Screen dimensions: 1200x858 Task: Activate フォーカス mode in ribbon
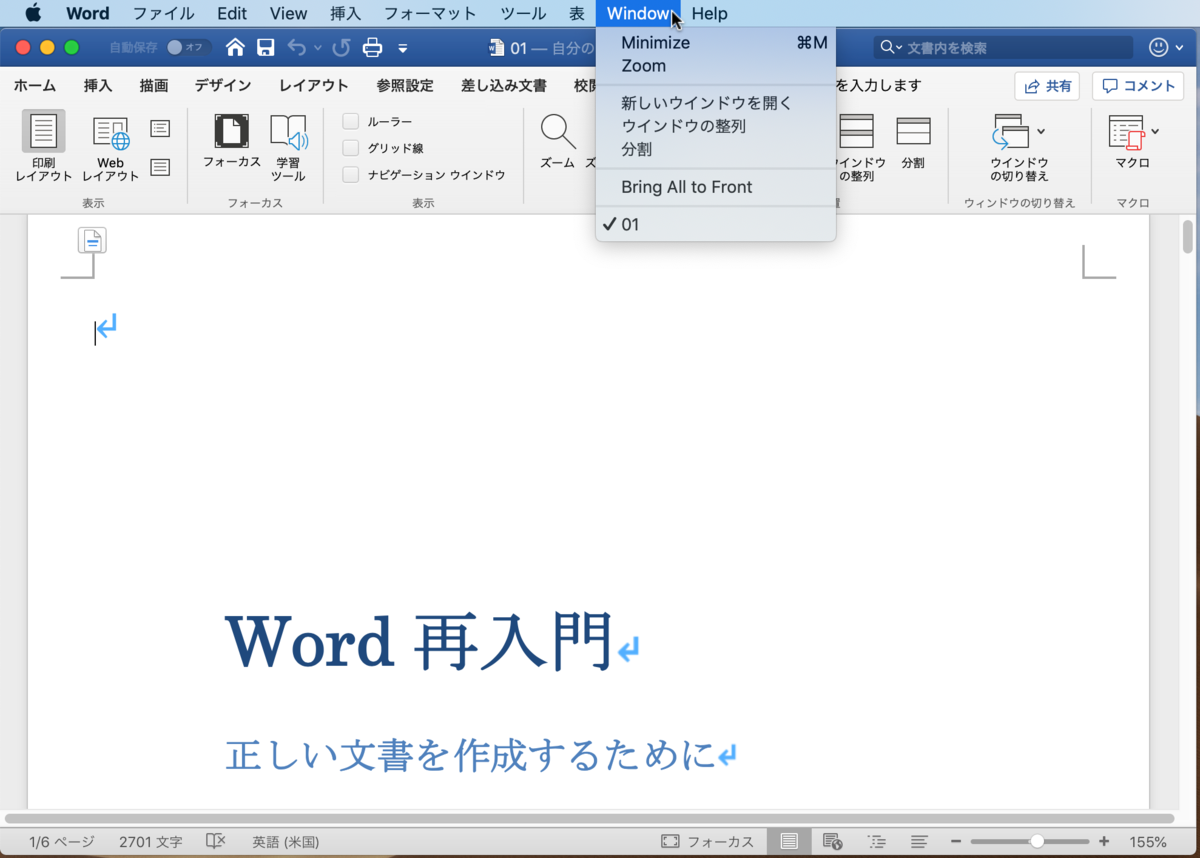click(232, 140)
